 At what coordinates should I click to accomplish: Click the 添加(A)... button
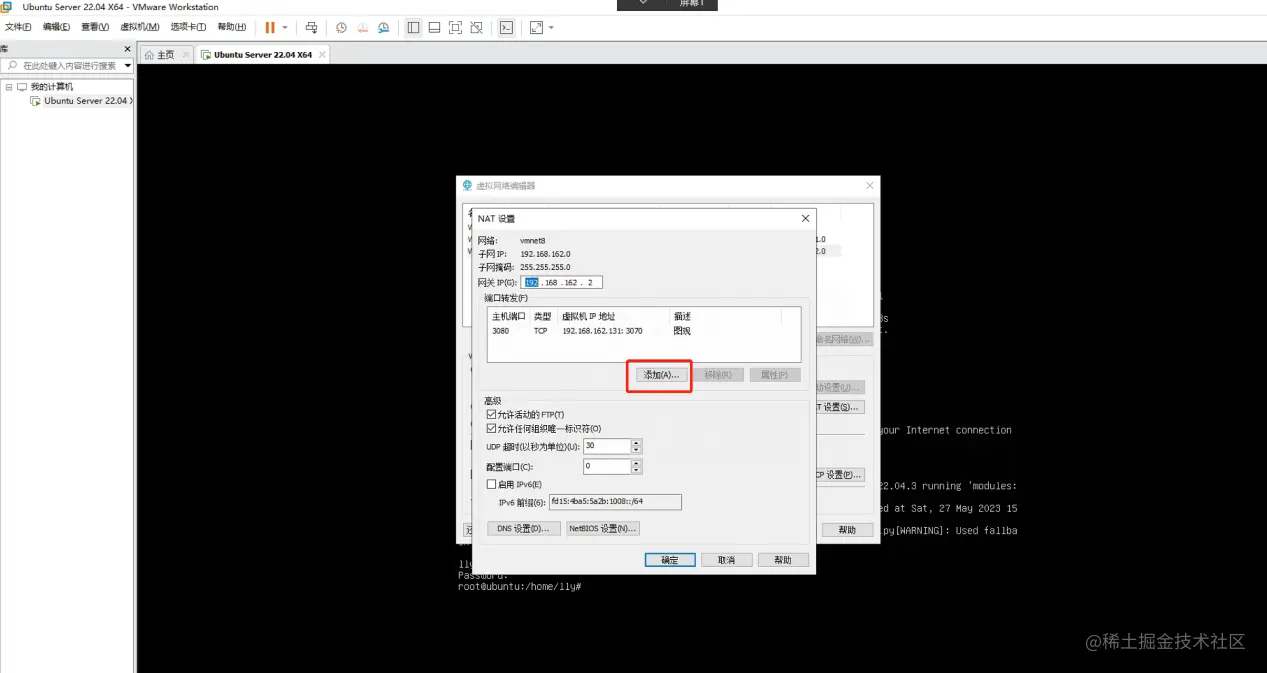(x=661, y=375)
